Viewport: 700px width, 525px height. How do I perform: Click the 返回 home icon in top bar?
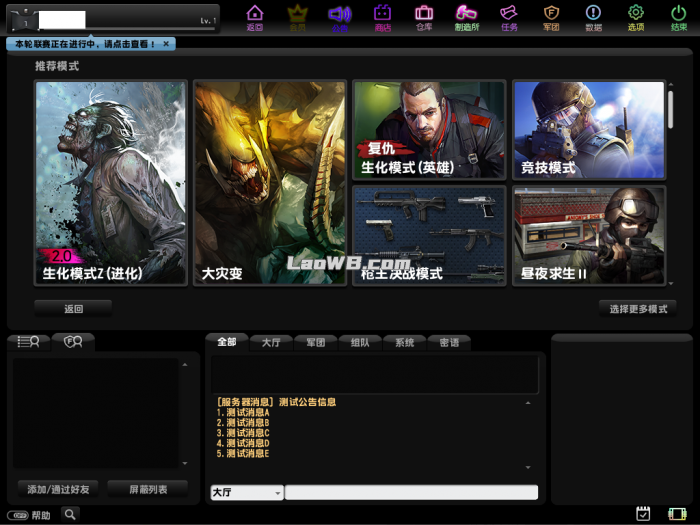click(x=254, y=18)
